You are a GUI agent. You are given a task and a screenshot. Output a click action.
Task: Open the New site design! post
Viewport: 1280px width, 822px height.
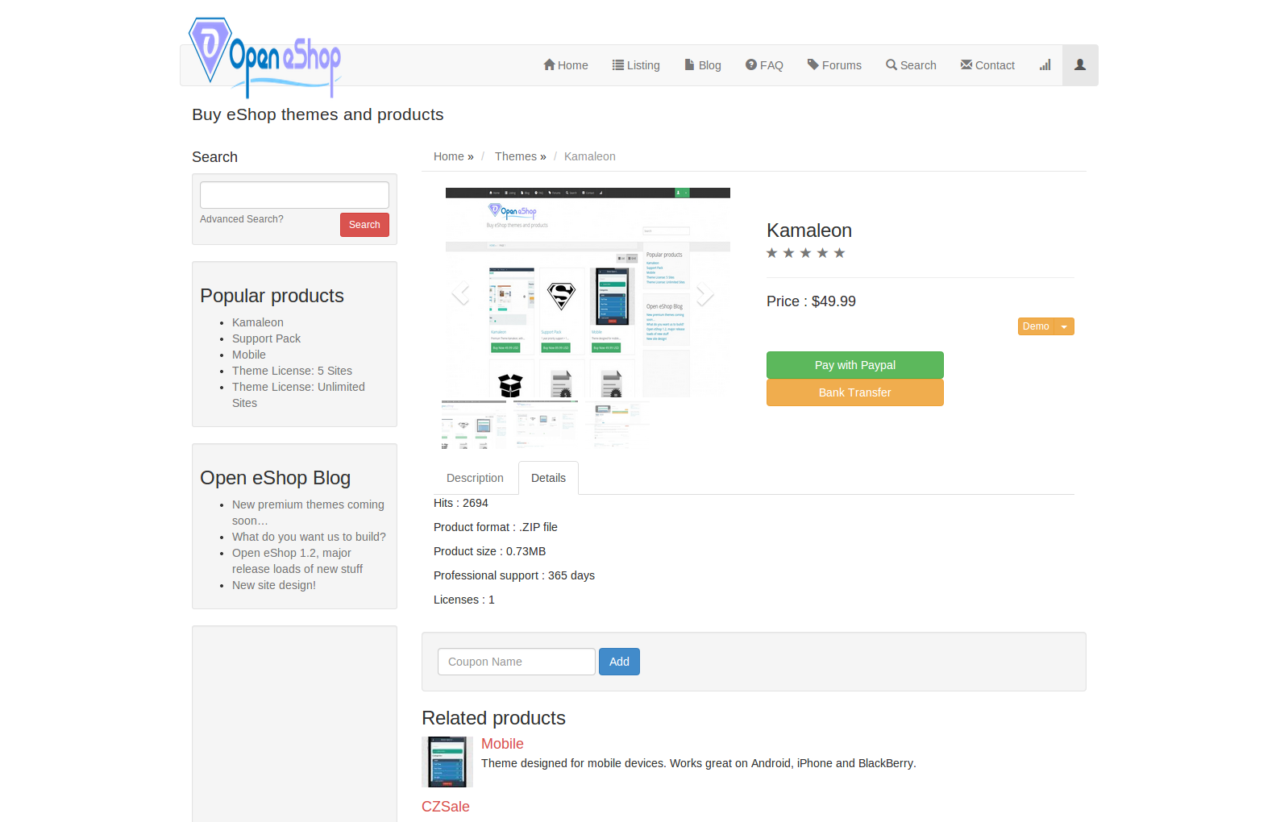[x=274, y=584]
